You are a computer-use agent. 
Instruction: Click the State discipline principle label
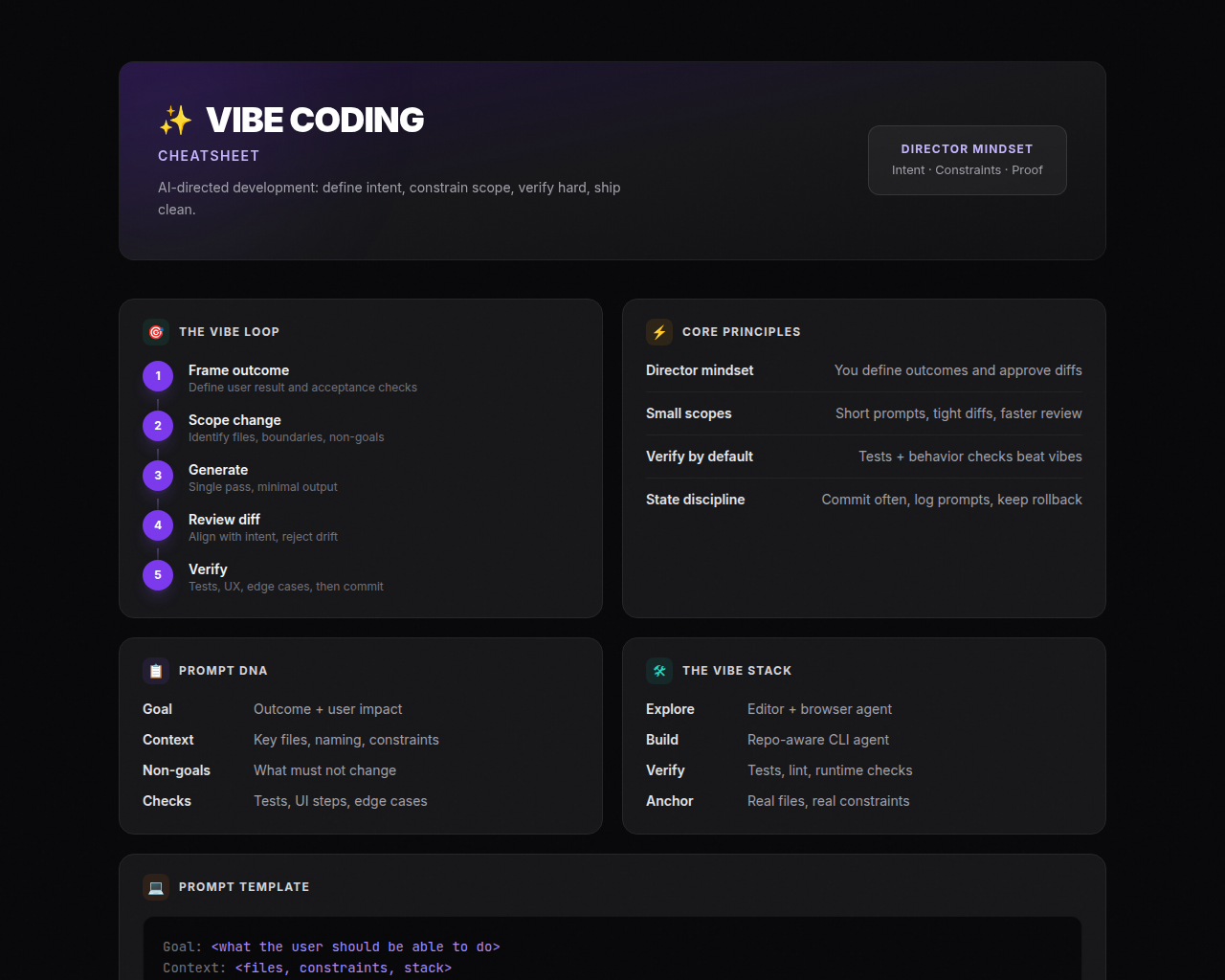[x=695, y=500]
